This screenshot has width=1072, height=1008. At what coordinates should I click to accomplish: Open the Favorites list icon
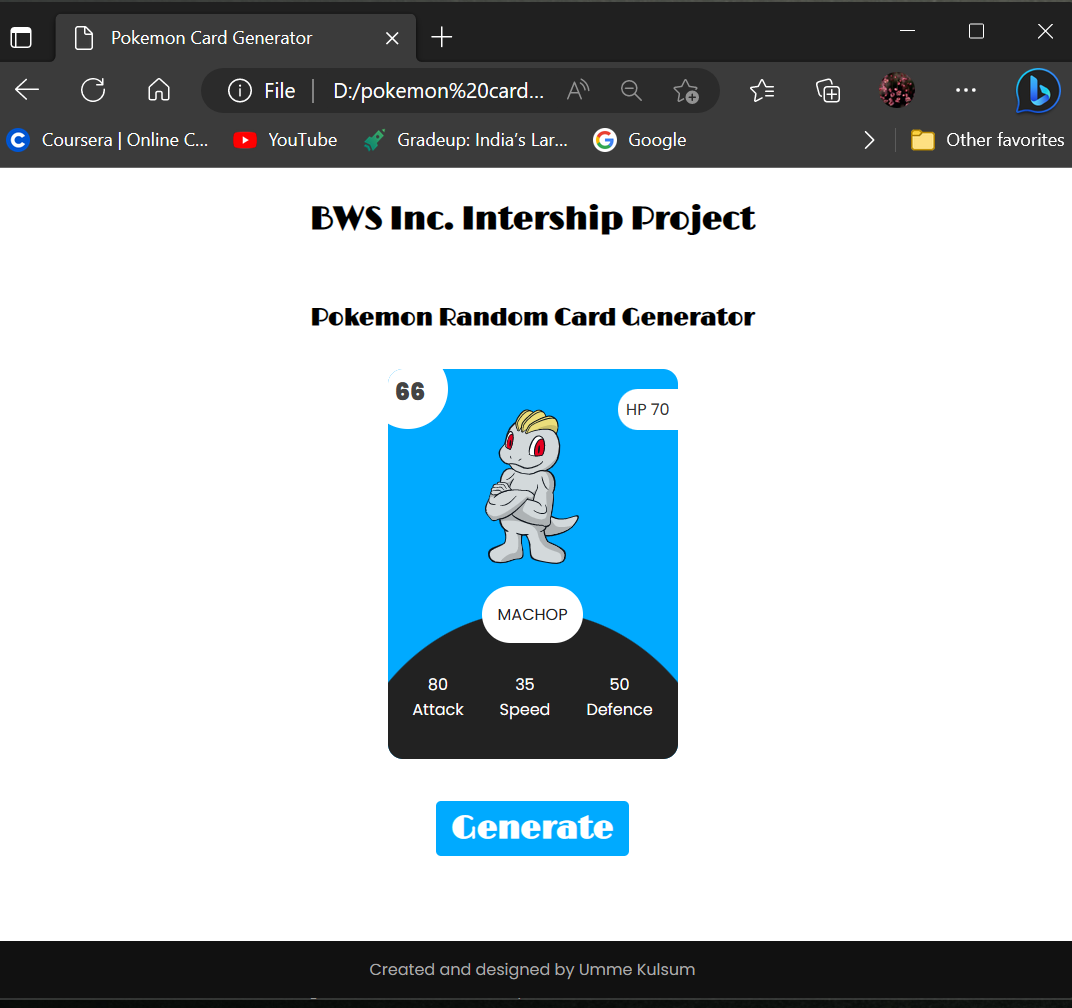click(762, 90)
